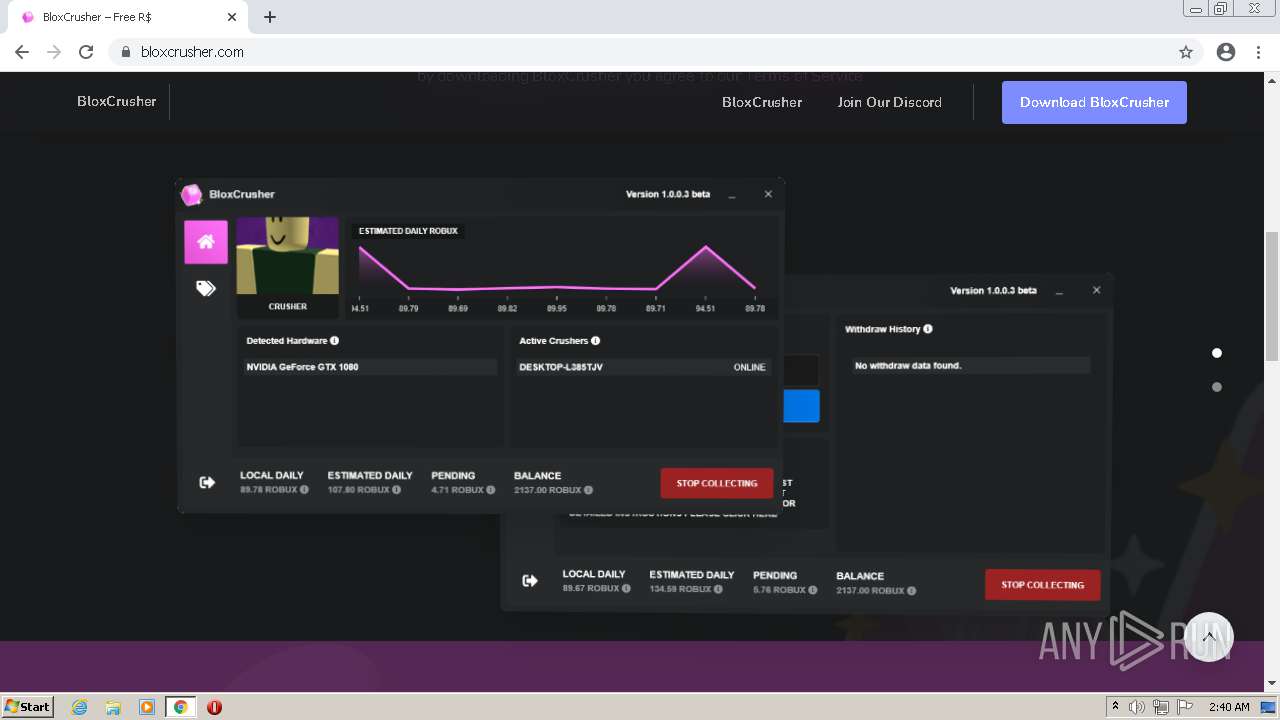Reload the page with the browser refresh icon
The height and width of the screenshot is (720, 1280).
[x=86, y=52]
